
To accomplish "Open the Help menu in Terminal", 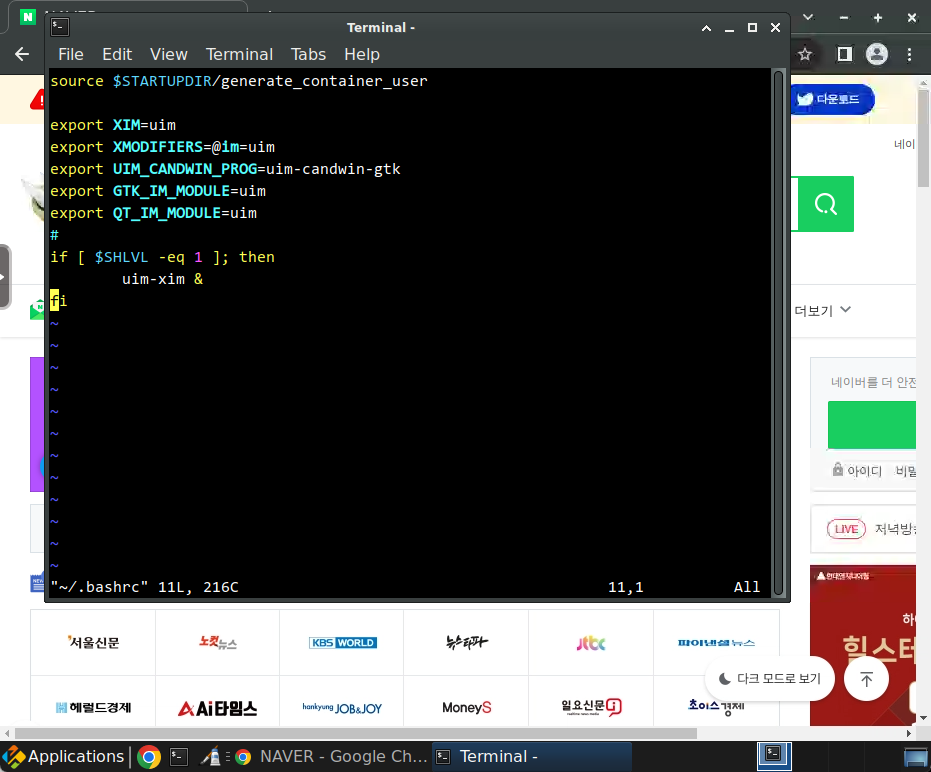I will point(362,54).
